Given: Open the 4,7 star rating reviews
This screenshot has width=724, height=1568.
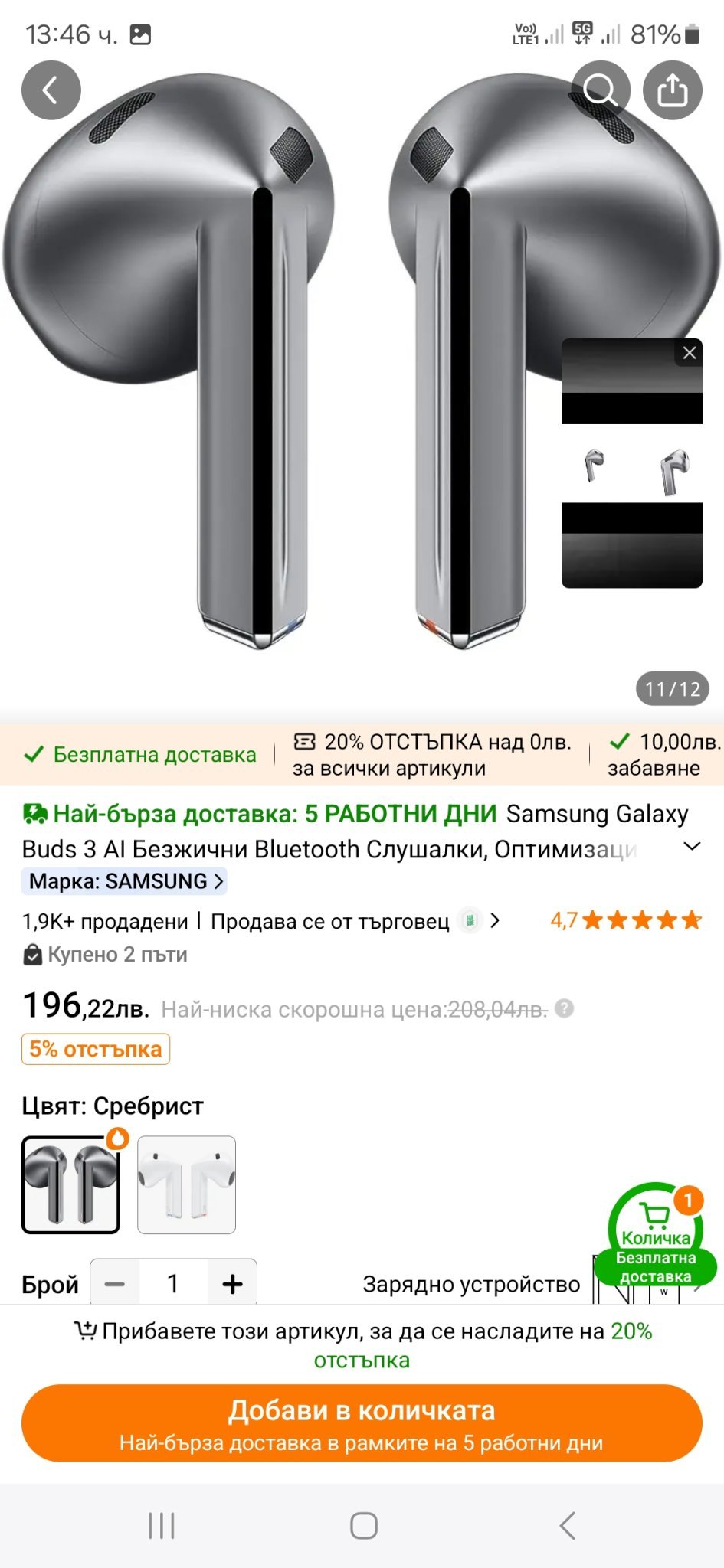Looking at the screenshot, I should point(625,920).
